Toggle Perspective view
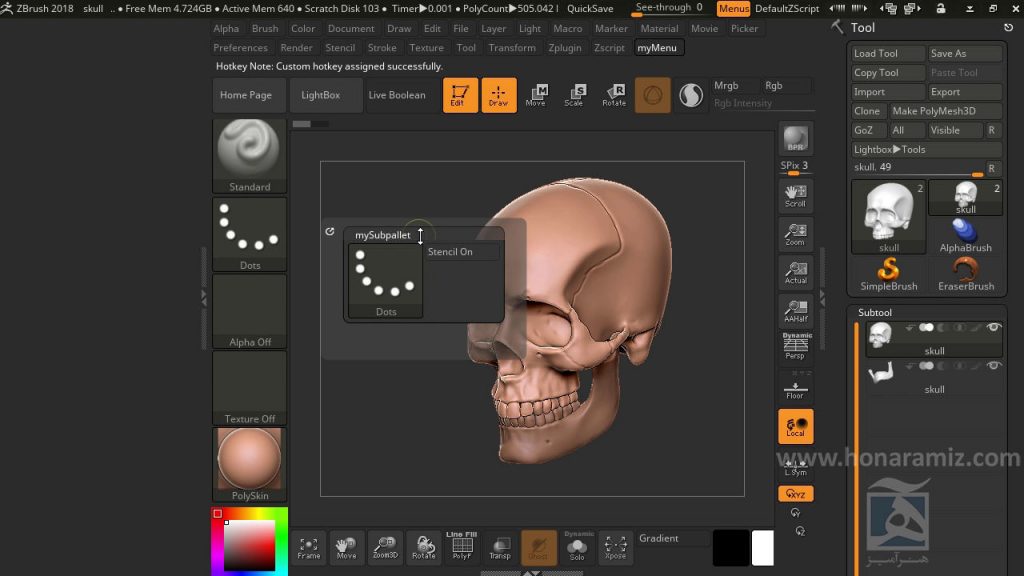This screenshot has width=1024, height=576. tap(795, 346)
